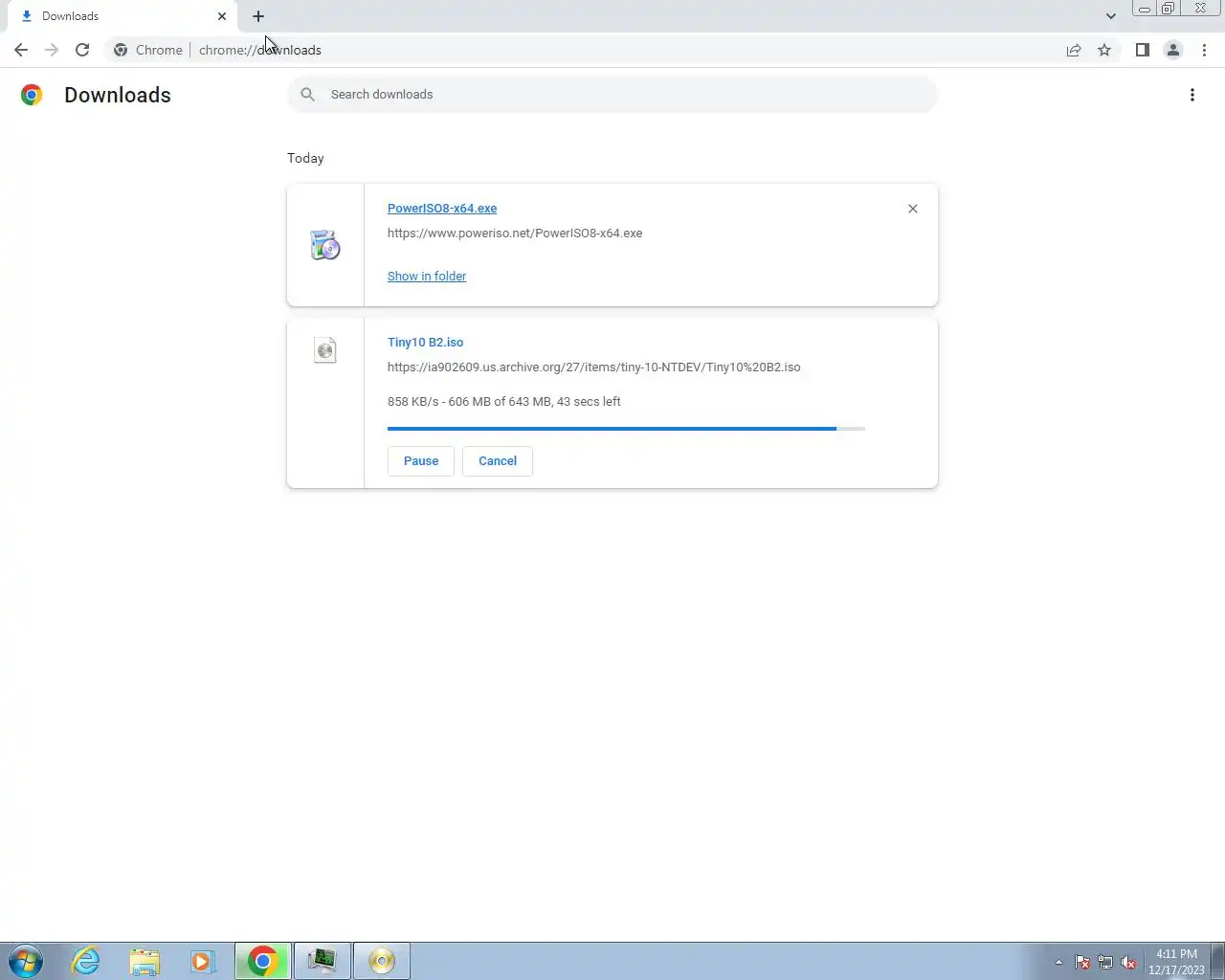Cancel the Tiny10 B2.iso download
1225x980 pixels.
pyautogui.click(x=498, y=461)
